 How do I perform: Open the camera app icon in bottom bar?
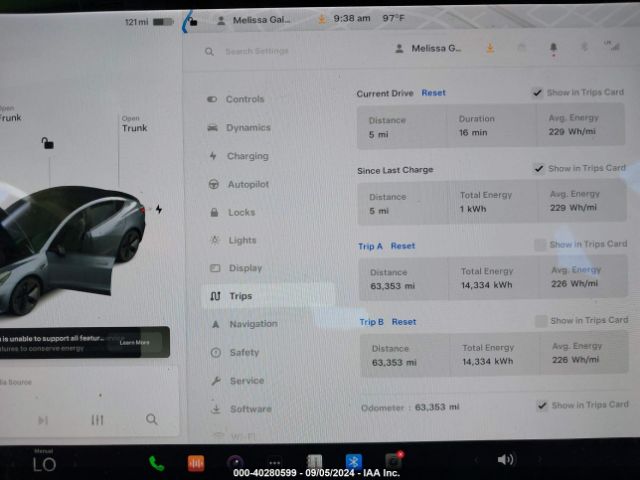[x=236, y=463]
